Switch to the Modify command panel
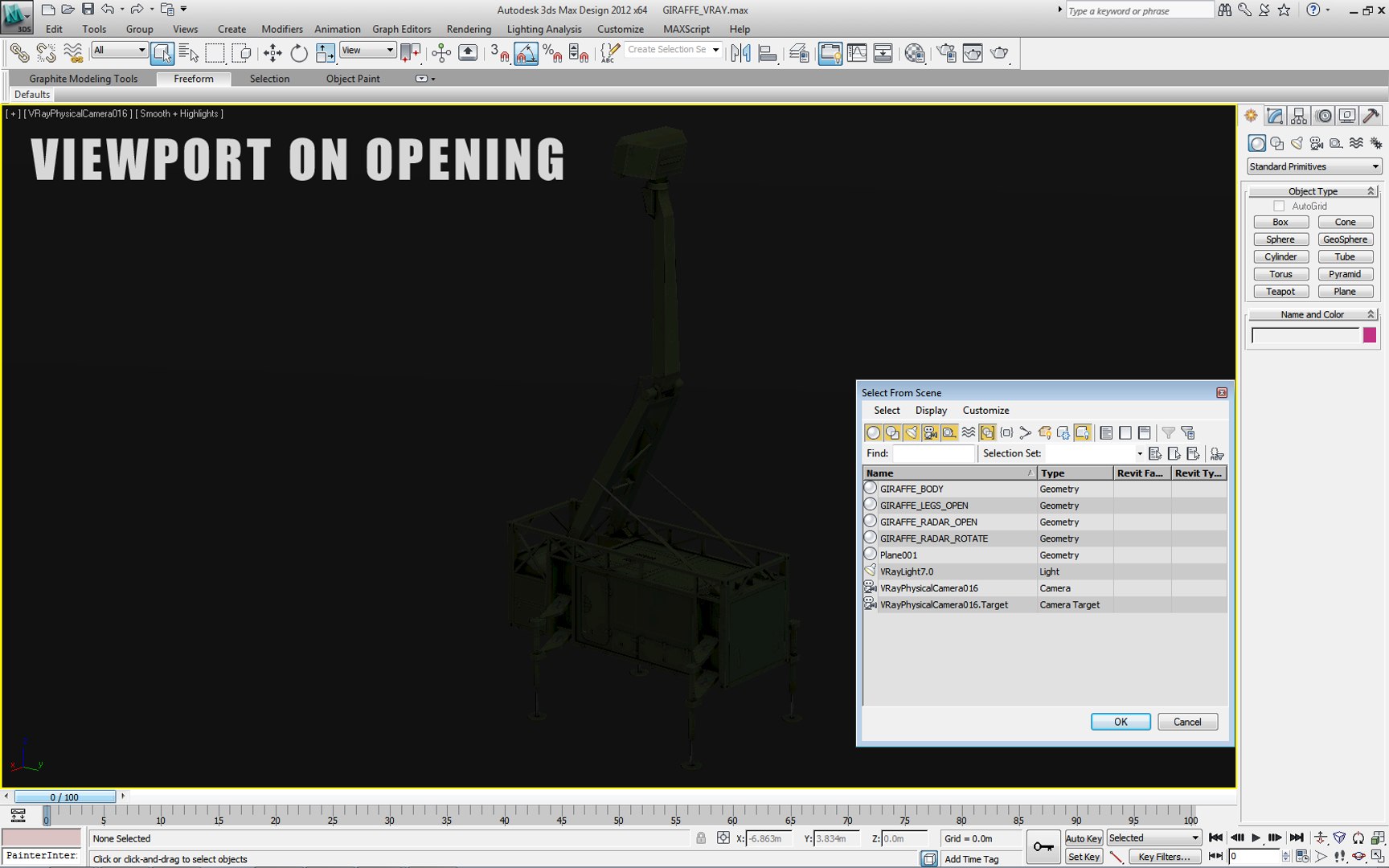 [x=1275, y=116]
